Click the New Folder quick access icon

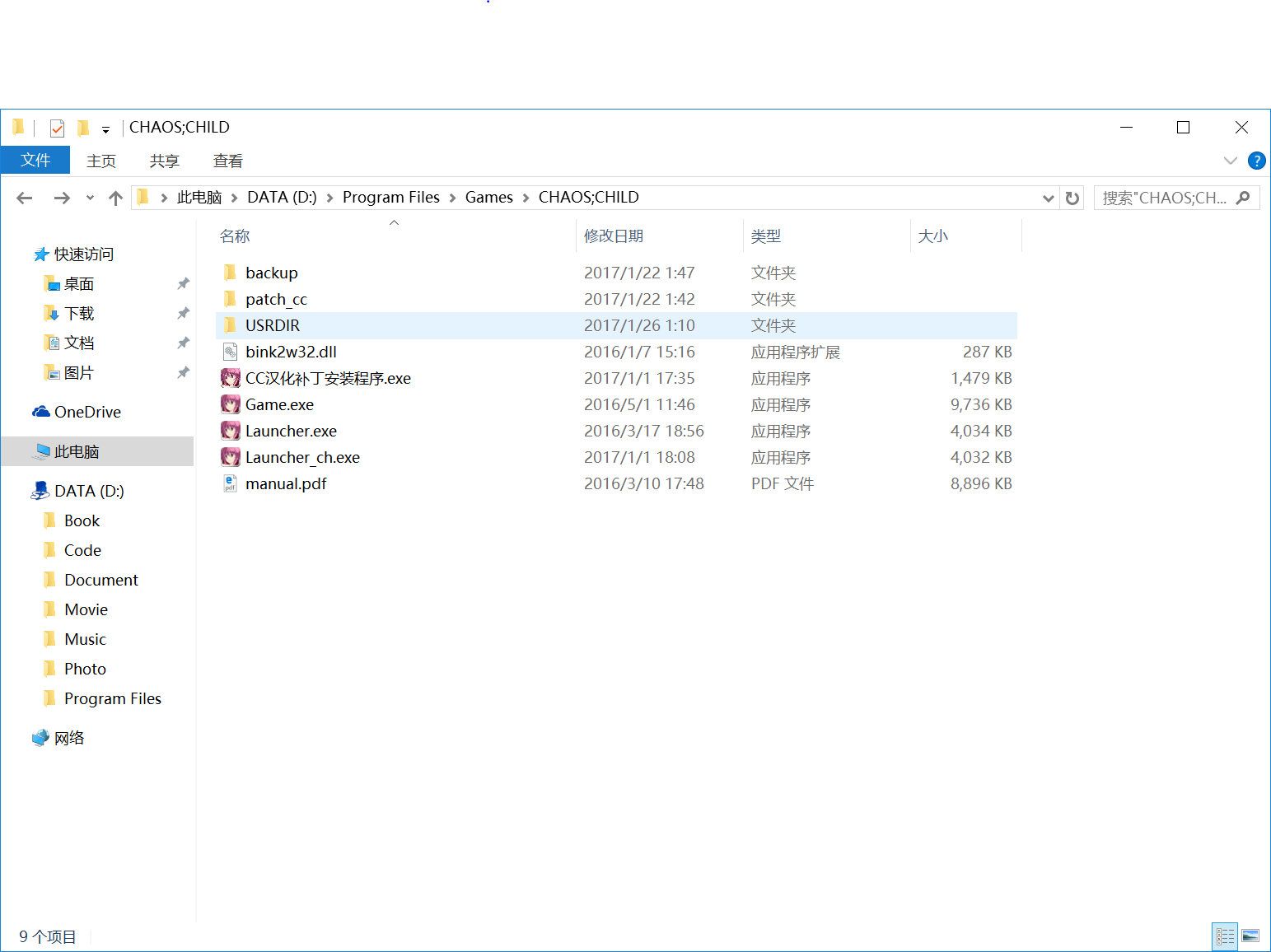click(x=82, y=128)
